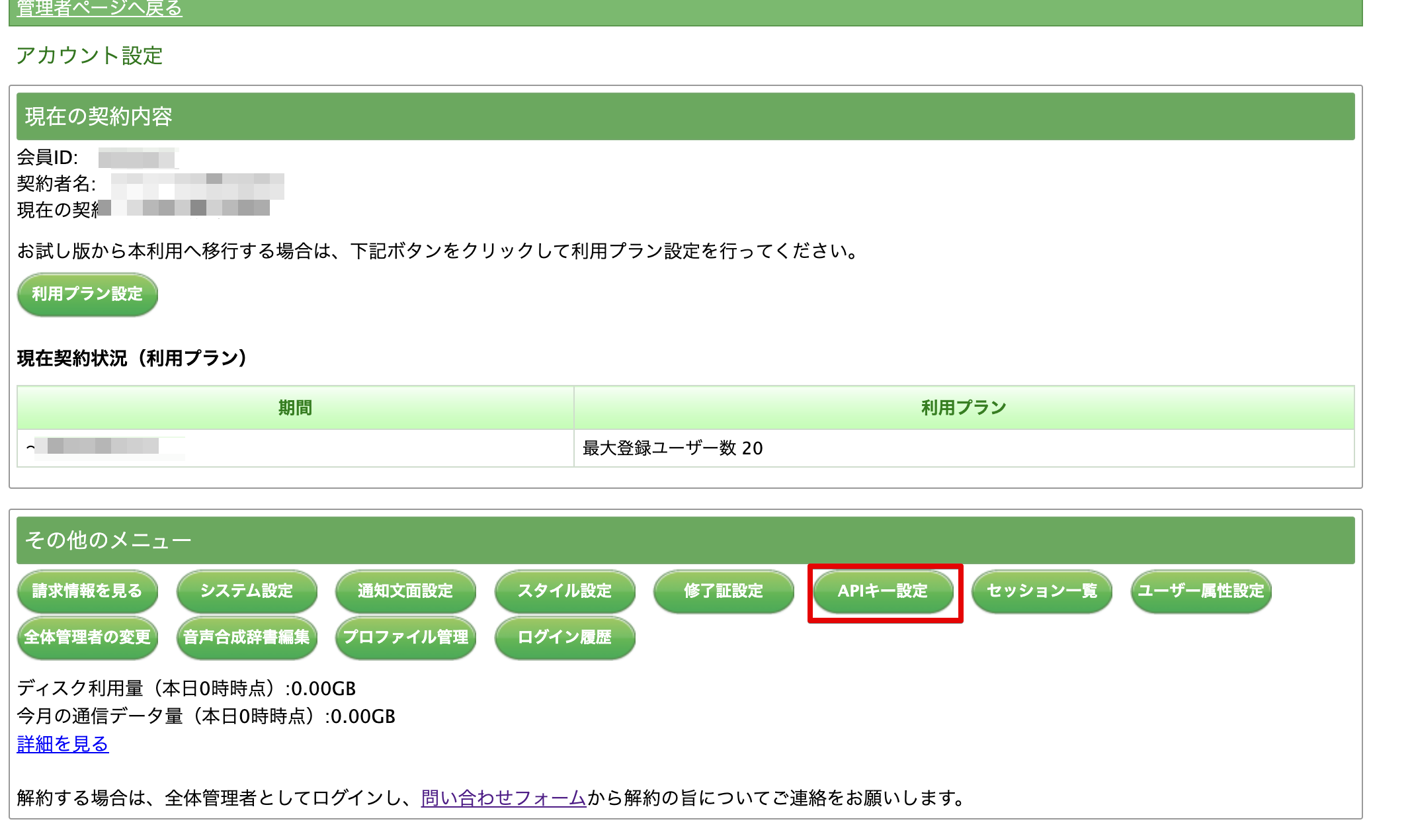Click the スタイル設定 button
Viewport: 1410px width, 840px height.
pyautogui.click(x=565, y=591)
